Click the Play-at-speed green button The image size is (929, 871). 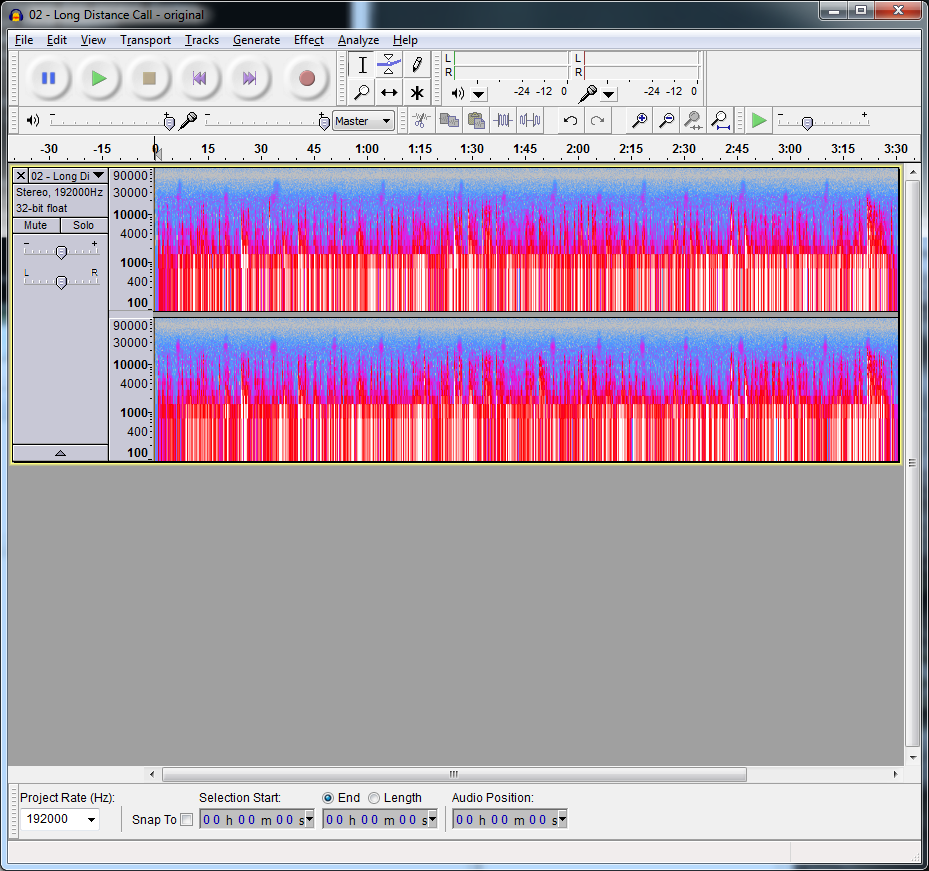pos(758,121)
